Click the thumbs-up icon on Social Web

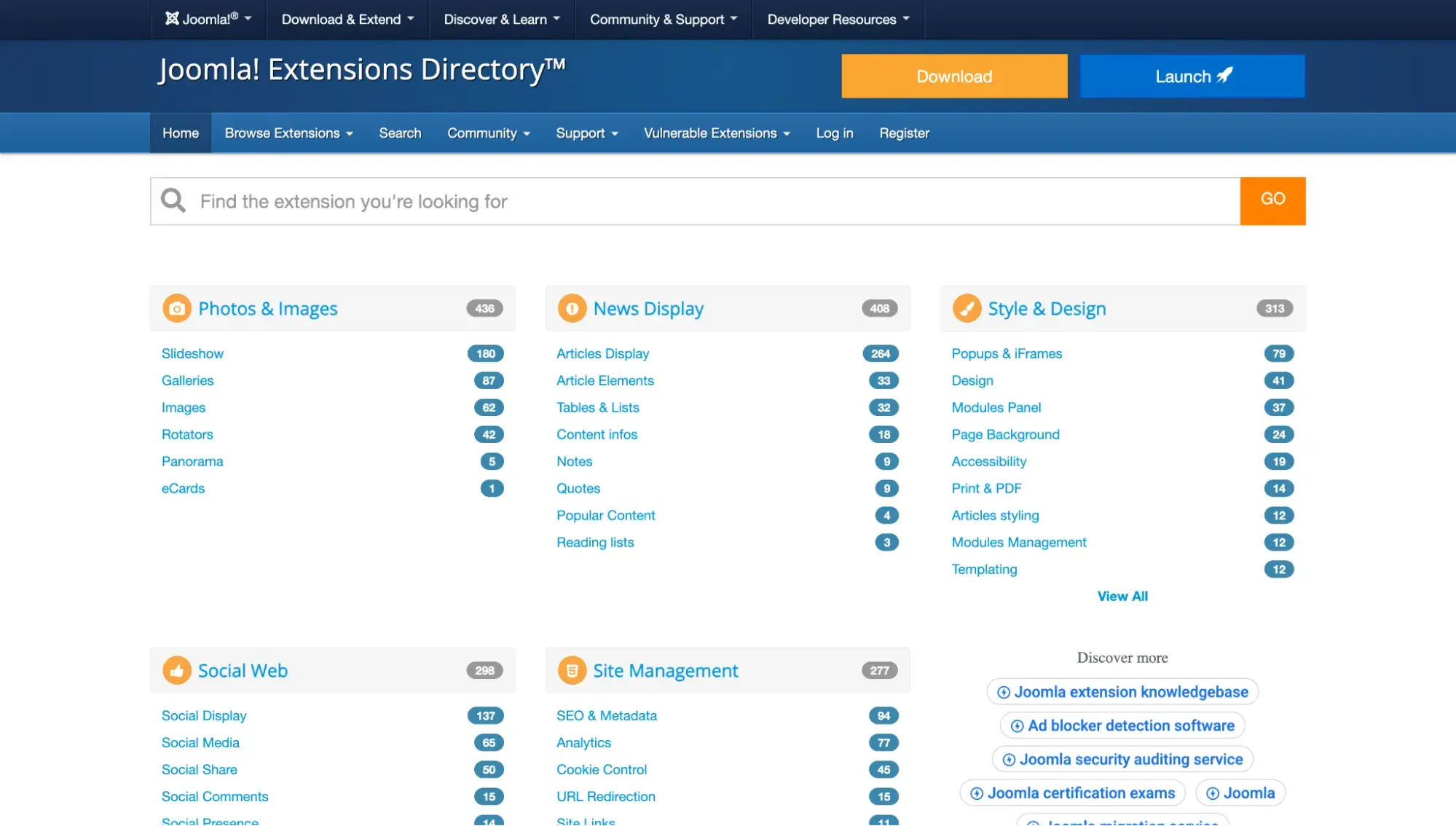(x=176, y=670)
